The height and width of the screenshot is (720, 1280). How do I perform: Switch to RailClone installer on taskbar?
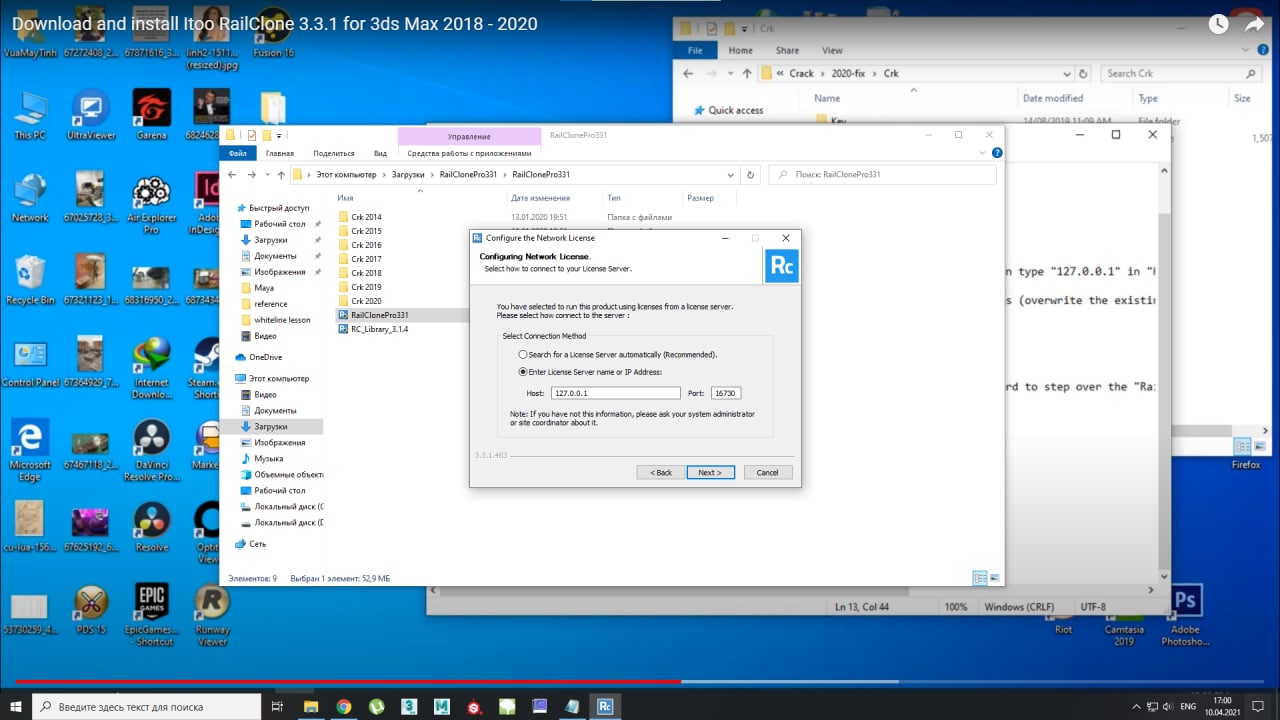tap(604, 706)
